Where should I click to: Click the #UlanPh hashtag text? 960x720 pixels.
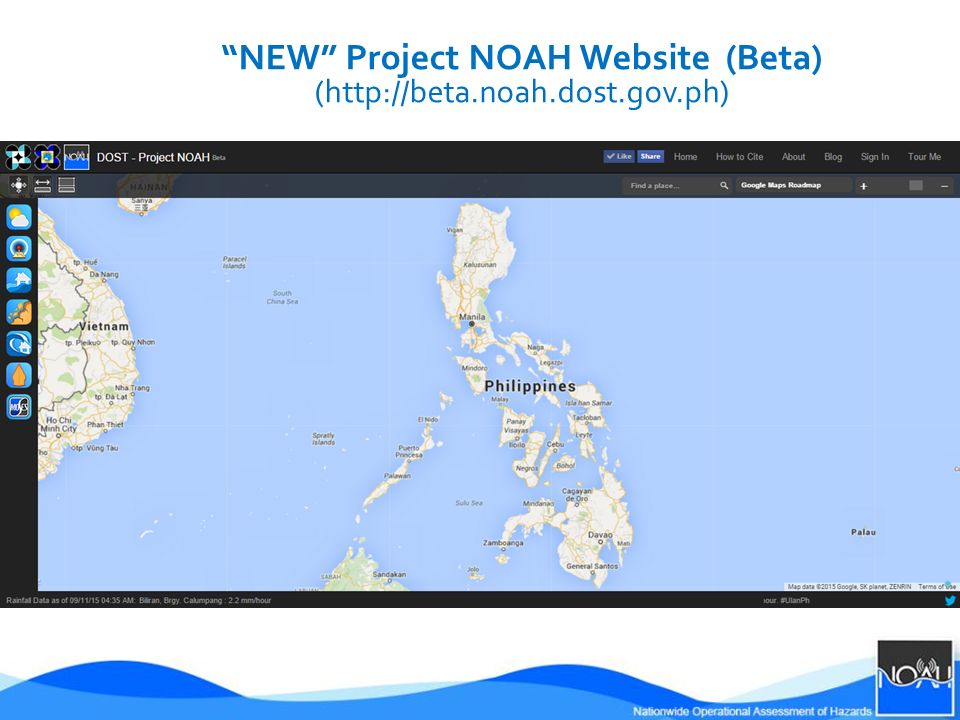pyautogui.click(x=795, y=601)
